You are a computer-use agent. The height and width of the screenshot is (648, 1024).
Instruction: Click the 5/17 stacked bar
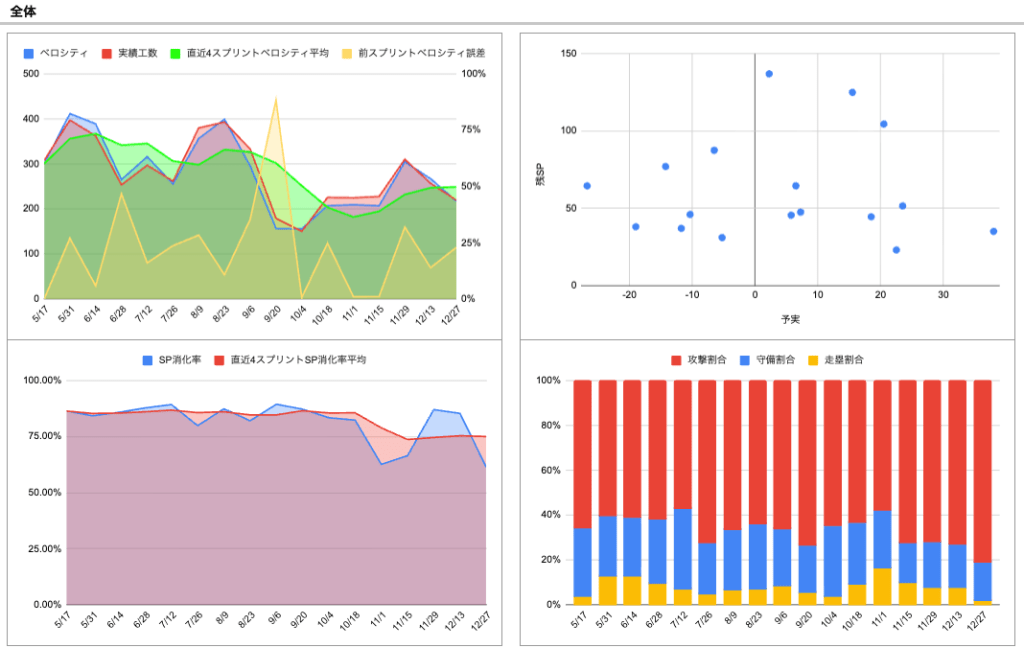(583, 493)
